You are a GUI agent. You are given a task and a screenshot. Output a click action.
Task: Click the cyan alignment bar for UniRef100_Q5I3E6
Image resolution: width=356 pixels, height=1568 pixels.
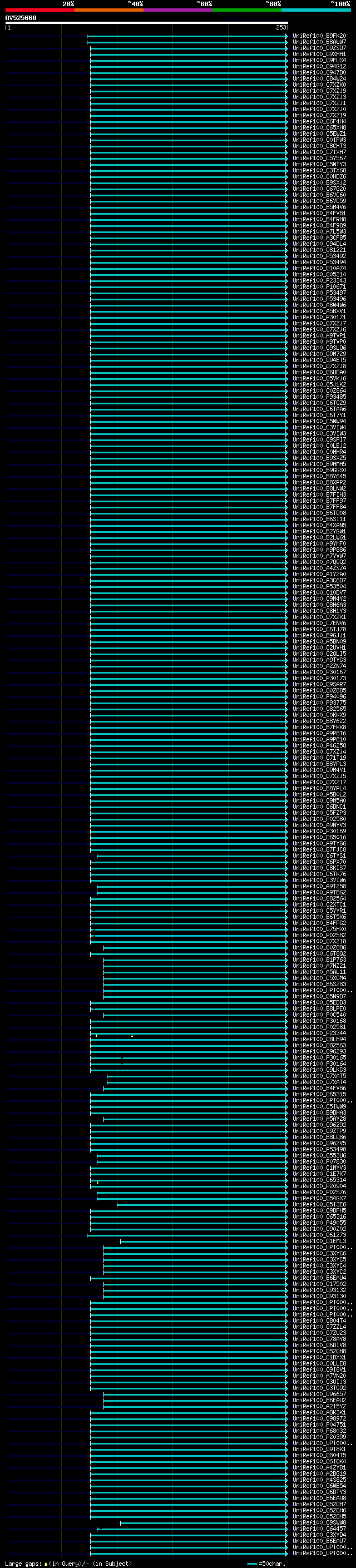[202, 1205]
